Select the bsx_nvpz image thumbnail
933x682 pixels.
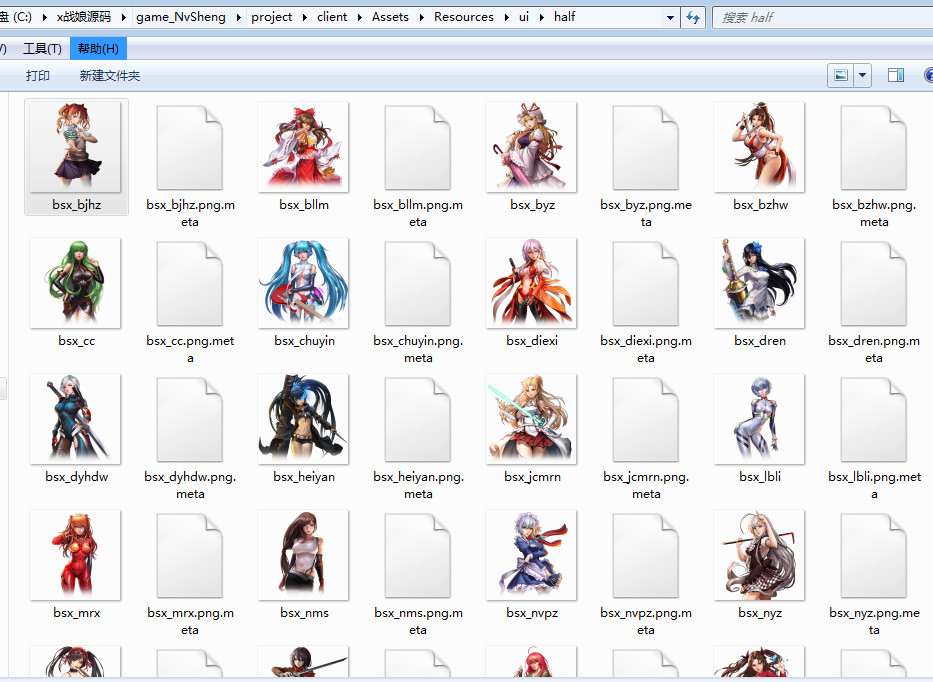pos(531,555)
